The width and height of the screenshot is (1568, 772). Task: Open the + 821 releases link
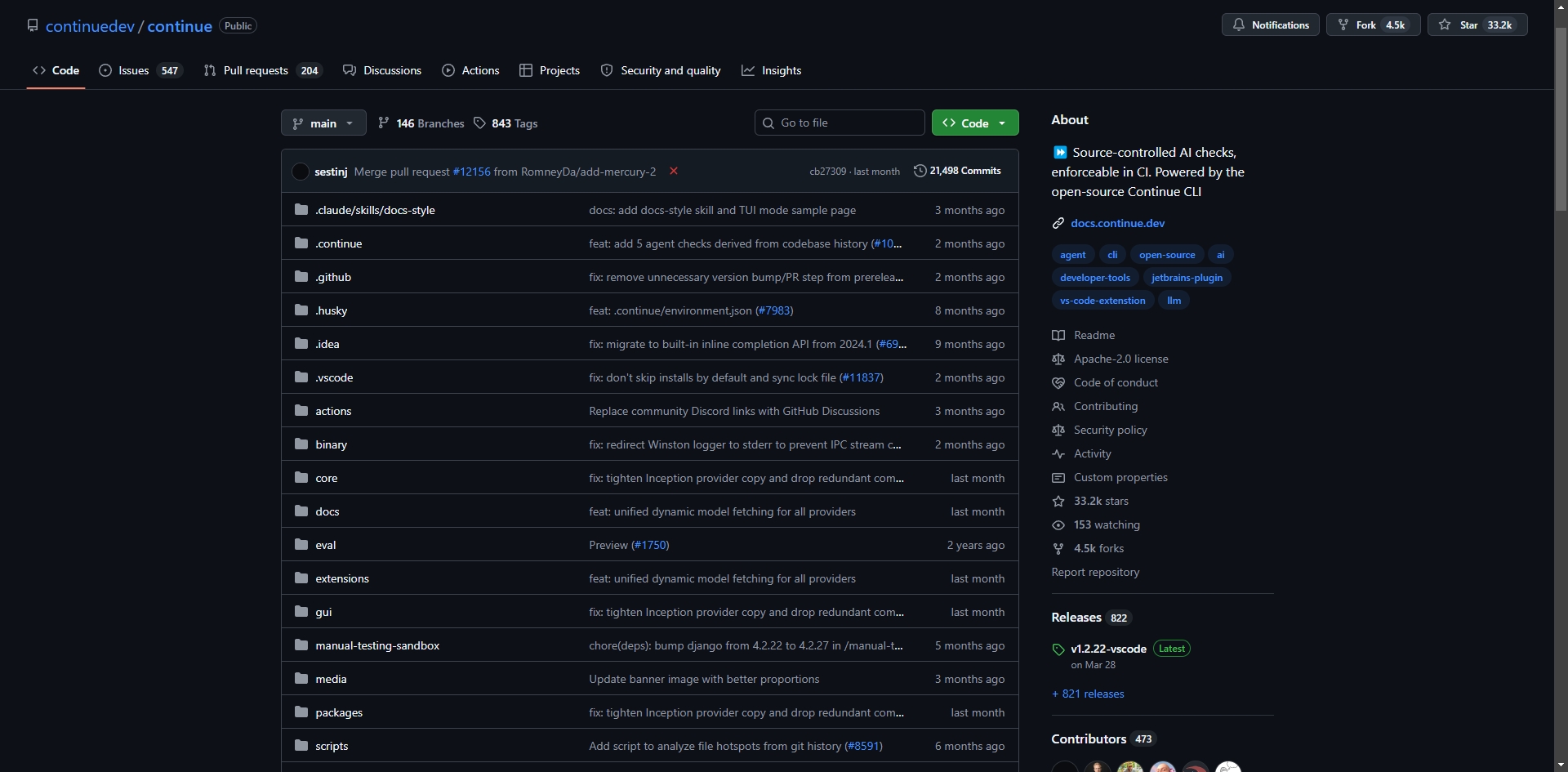pos(1088,694)
